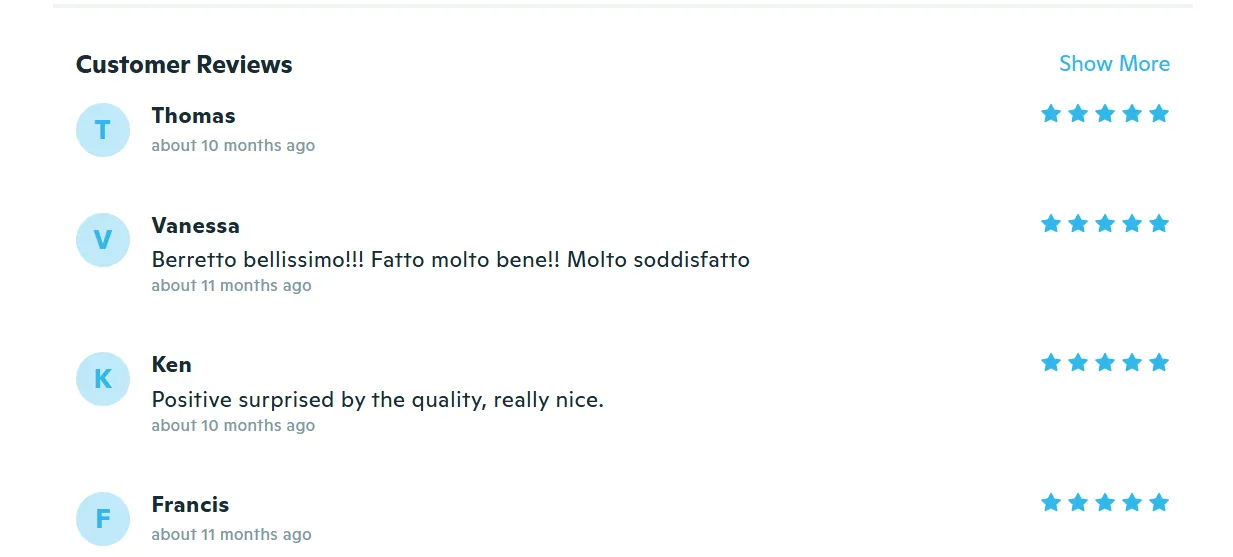1233x557 pixels.
Task: Click the Customer Reviews heading
Action: click(x=184, y=65)
